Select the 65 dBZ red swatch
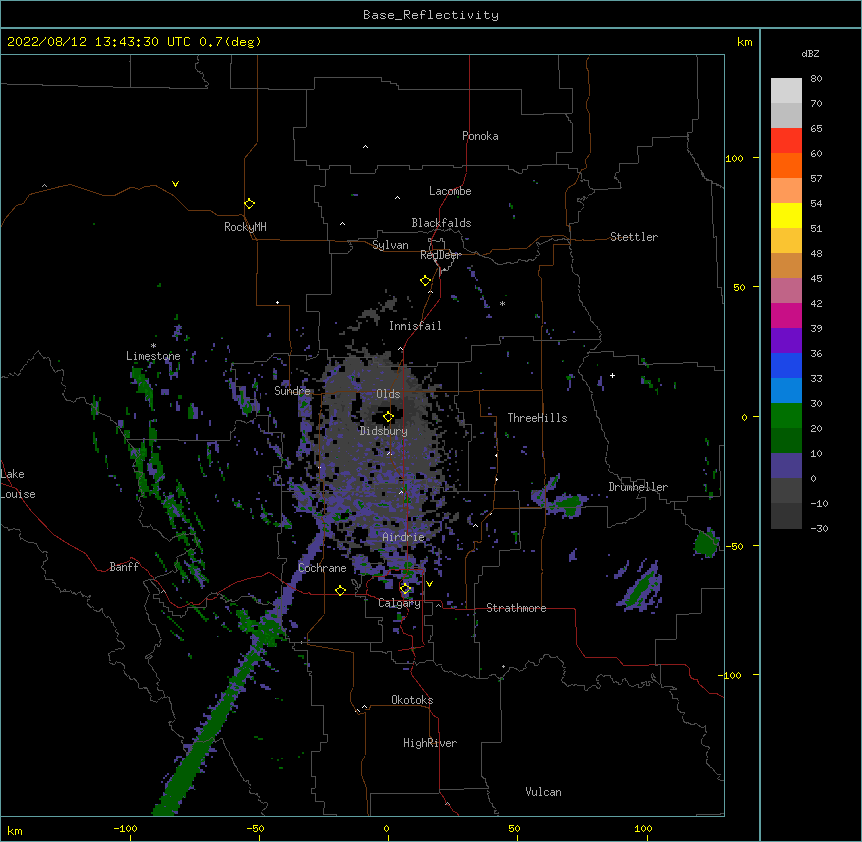 tap(786, 141)
